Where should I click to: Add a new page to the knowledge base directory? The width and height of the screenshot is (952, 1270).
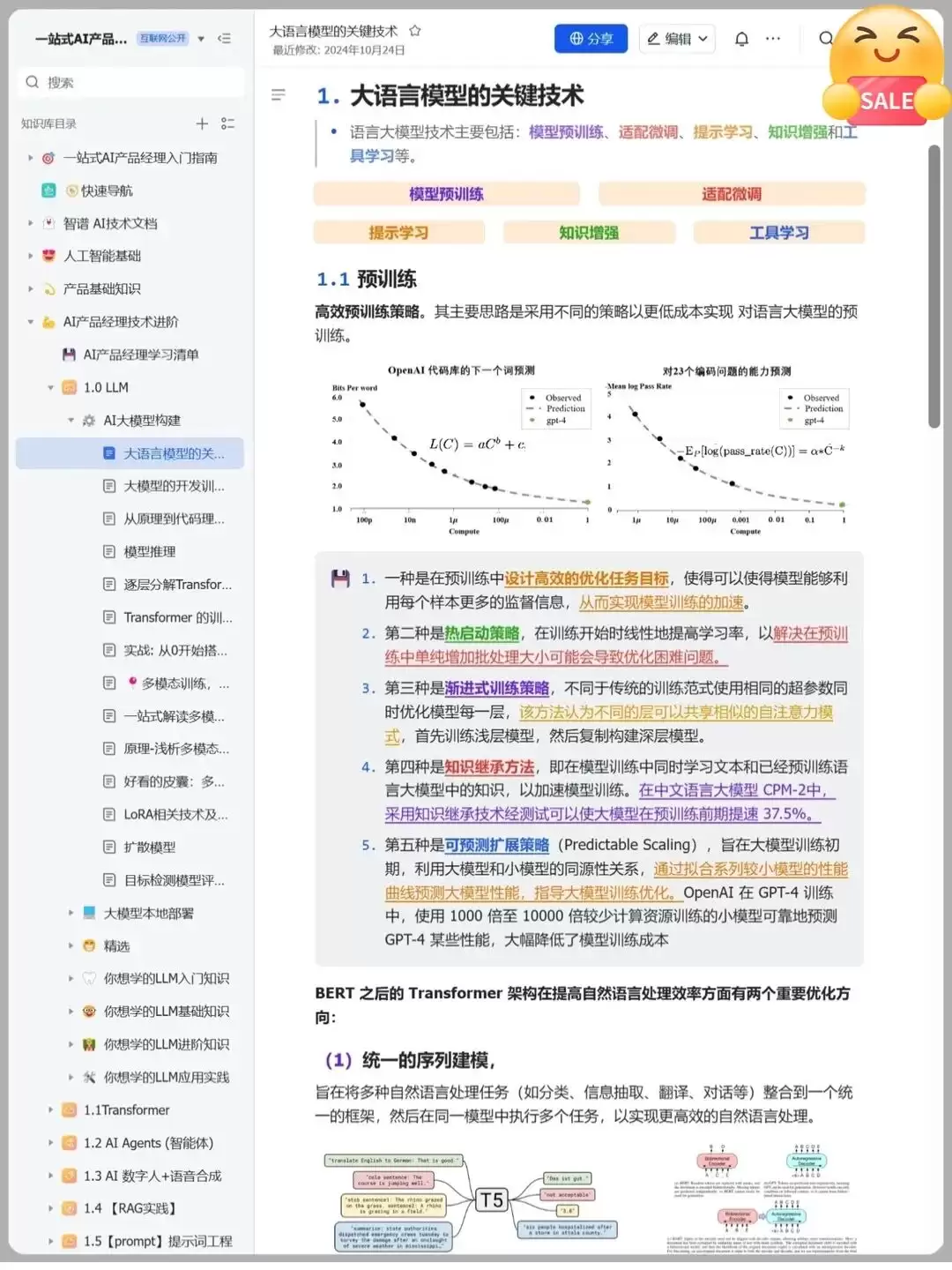tap(202, 123)
